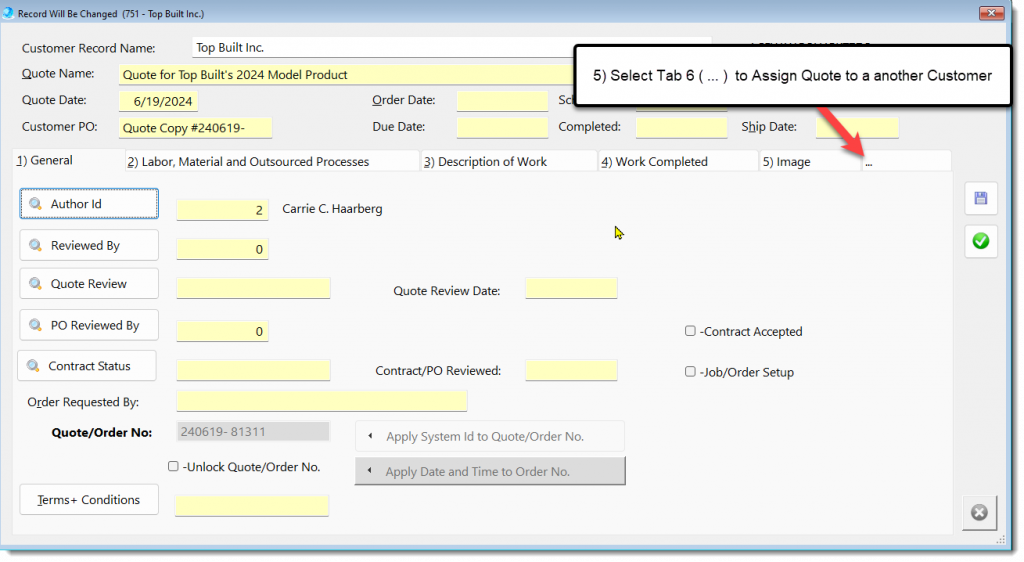This screenshot has height=562, width=1024.
Task: Click the Reviewed By number field
Action: [x=222, y=249]
